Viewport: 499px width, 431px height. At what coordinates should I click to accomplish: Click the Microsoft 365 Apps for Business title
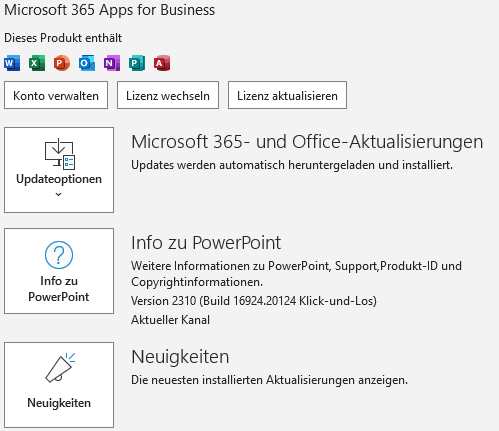click(109, 10)
